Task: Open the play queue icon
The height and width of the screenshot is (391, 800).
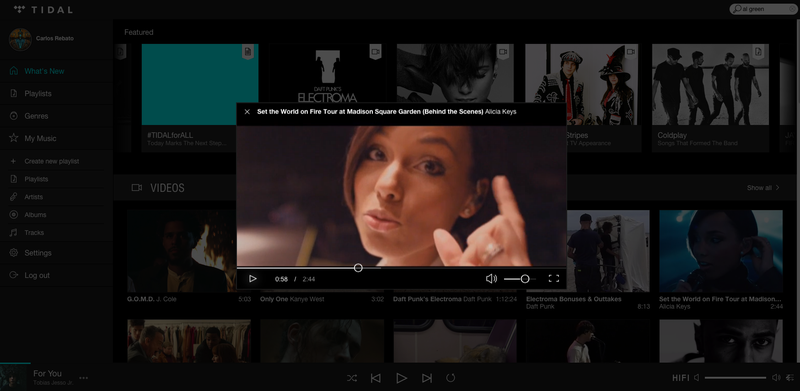Action: [790, 378]
